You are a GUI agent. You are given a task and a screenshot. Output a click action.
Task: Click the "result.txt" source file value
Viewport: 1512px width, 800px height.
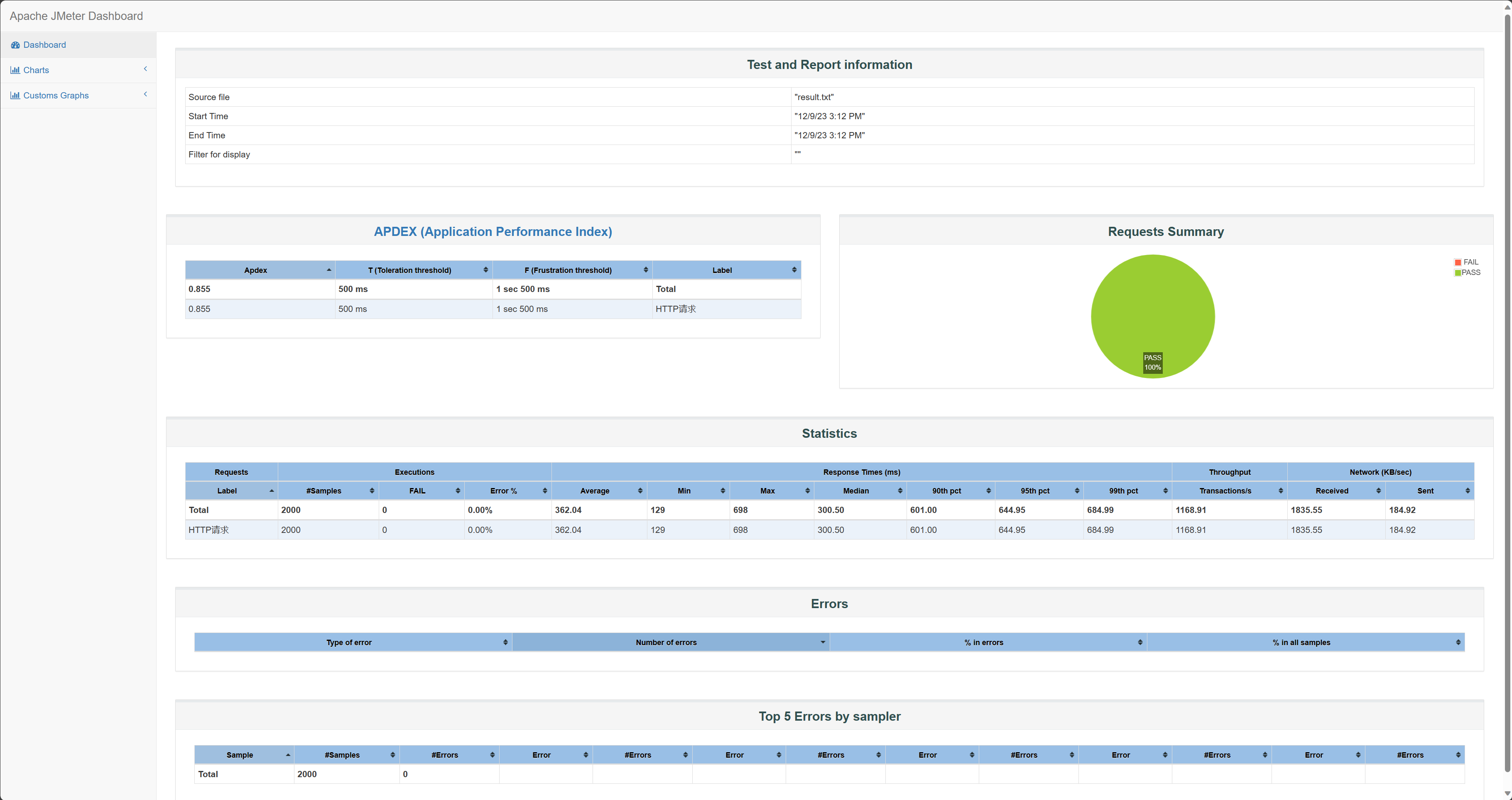tap(814, 97)
